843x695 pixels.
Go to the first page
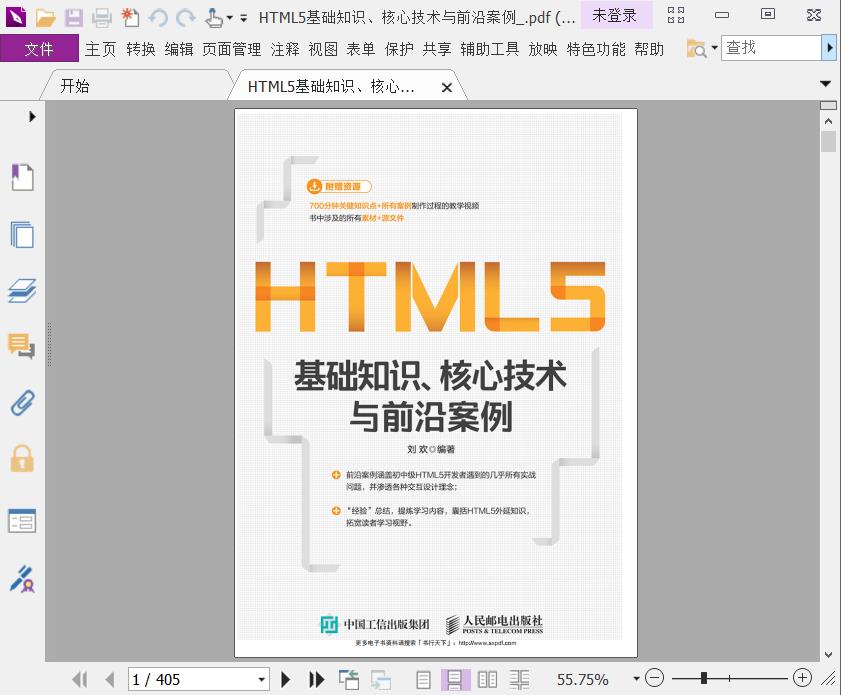coord(80,679)
